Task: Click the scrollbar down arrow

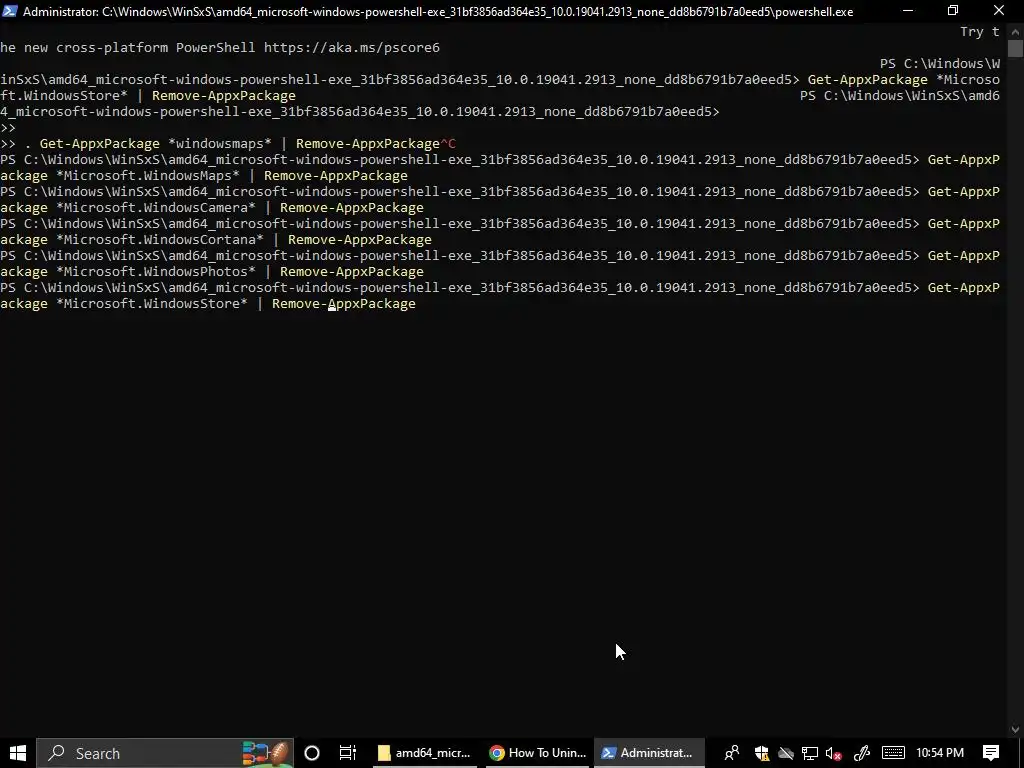Action: pos(1016,729)
